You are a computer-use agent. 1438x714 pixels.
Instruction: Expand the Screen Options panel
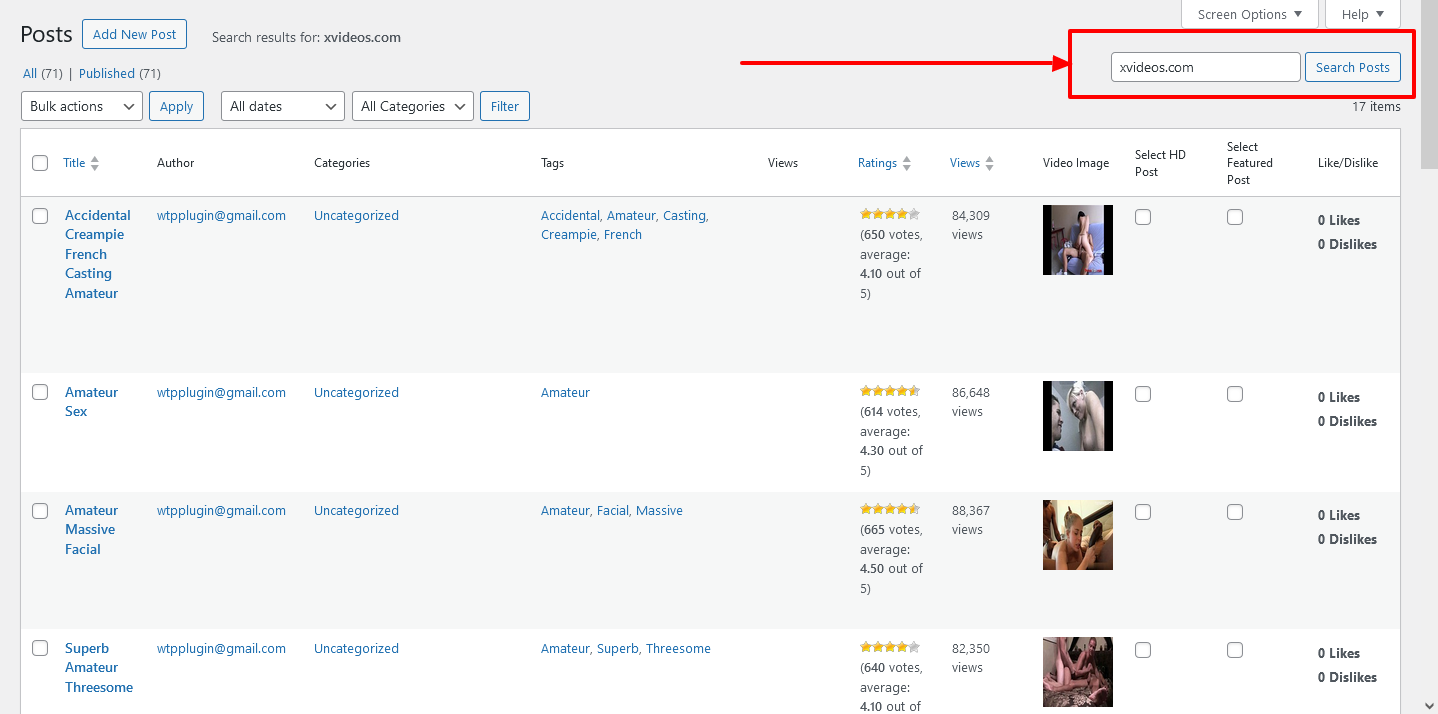pyautogui.click(x=1248, y=14)
